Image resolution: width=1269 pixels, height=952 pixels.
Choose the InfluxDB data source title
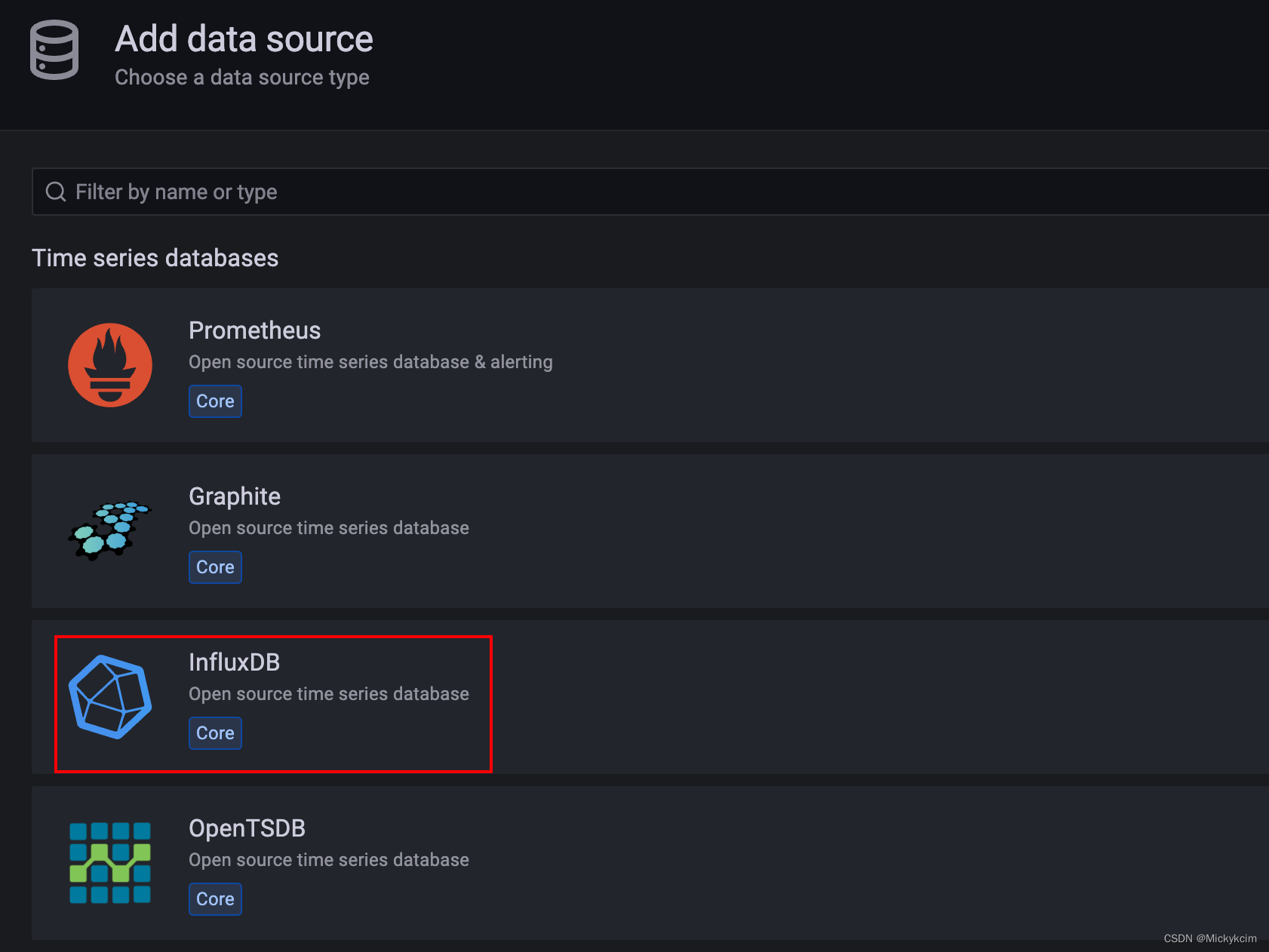click(234, 662)
